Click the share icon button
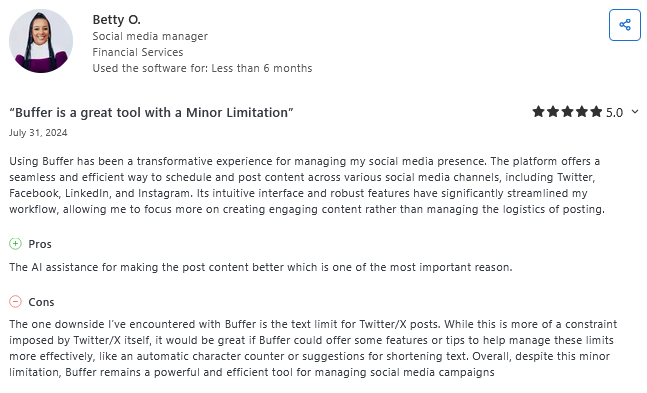647x393 pixels. pos(624,25)
